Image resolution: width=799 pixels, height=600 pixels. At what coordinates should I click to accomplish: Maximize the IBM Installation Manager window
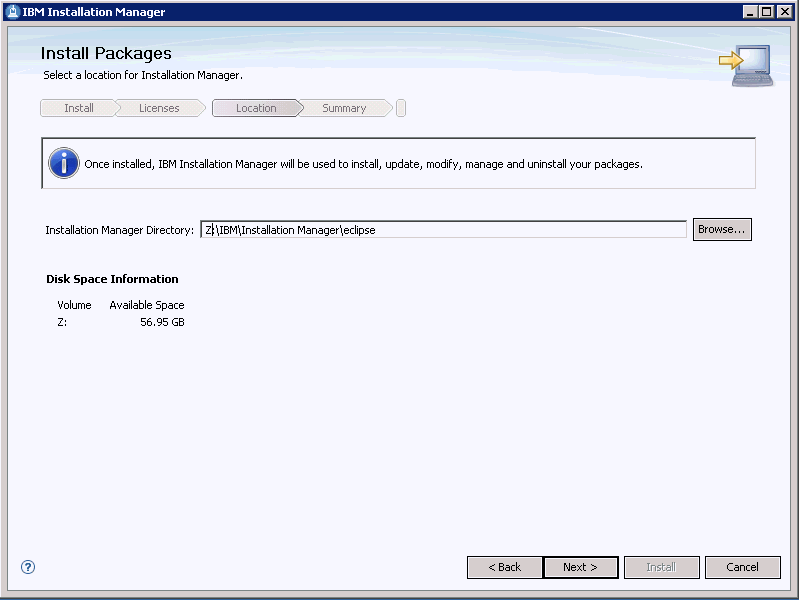[x=766, y=12]
